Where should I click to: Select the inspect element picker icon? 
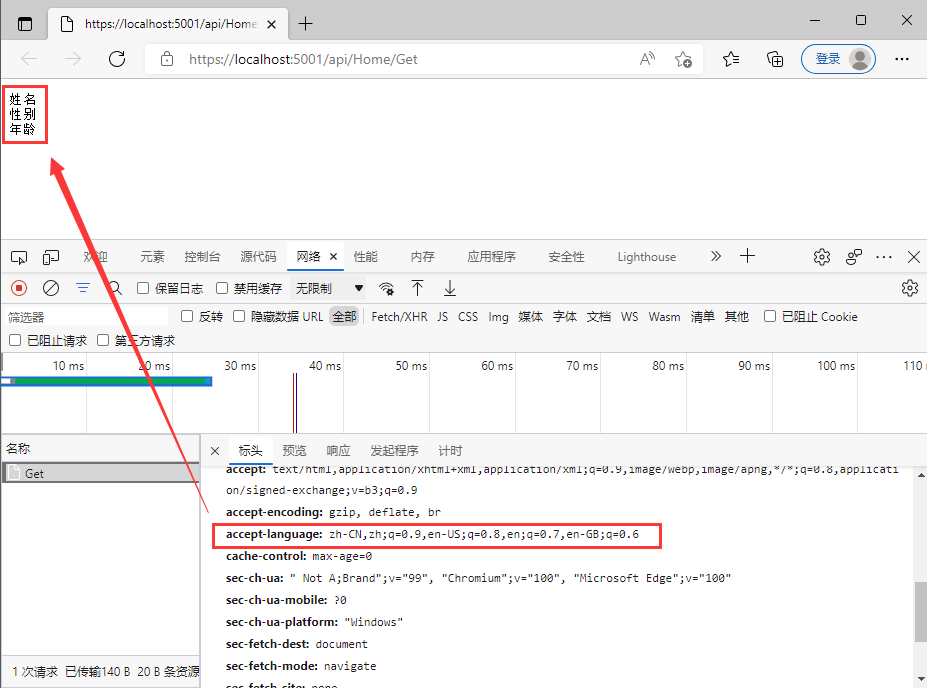click(18, 256)
